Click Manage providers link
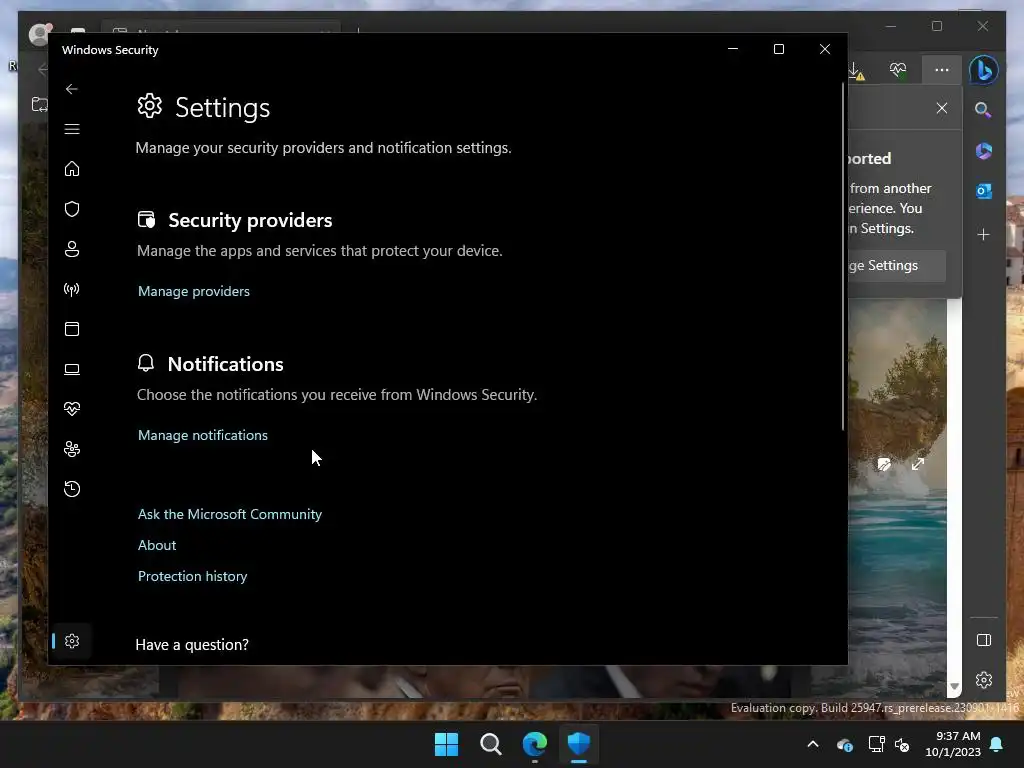Viewport: 1024px width, 768px height. 194,291
